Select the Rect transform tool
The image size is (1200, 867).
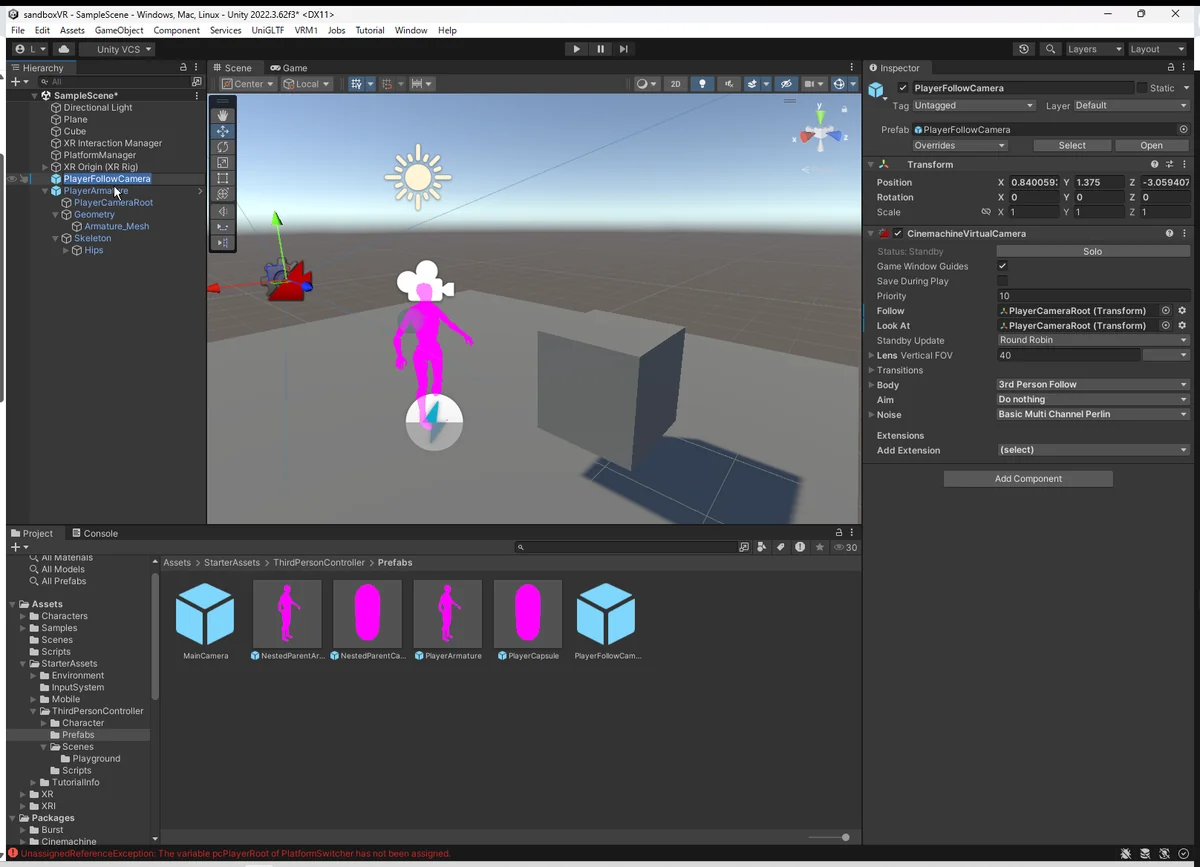click(222, 178)
